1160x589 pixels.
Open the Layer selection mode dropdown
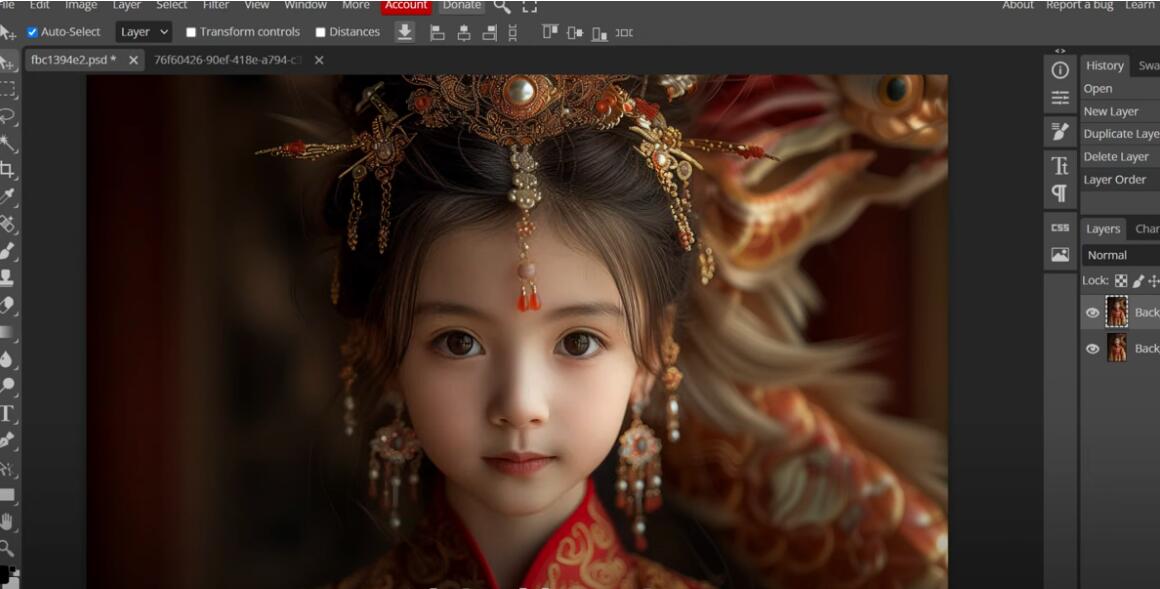coord(143,31)
